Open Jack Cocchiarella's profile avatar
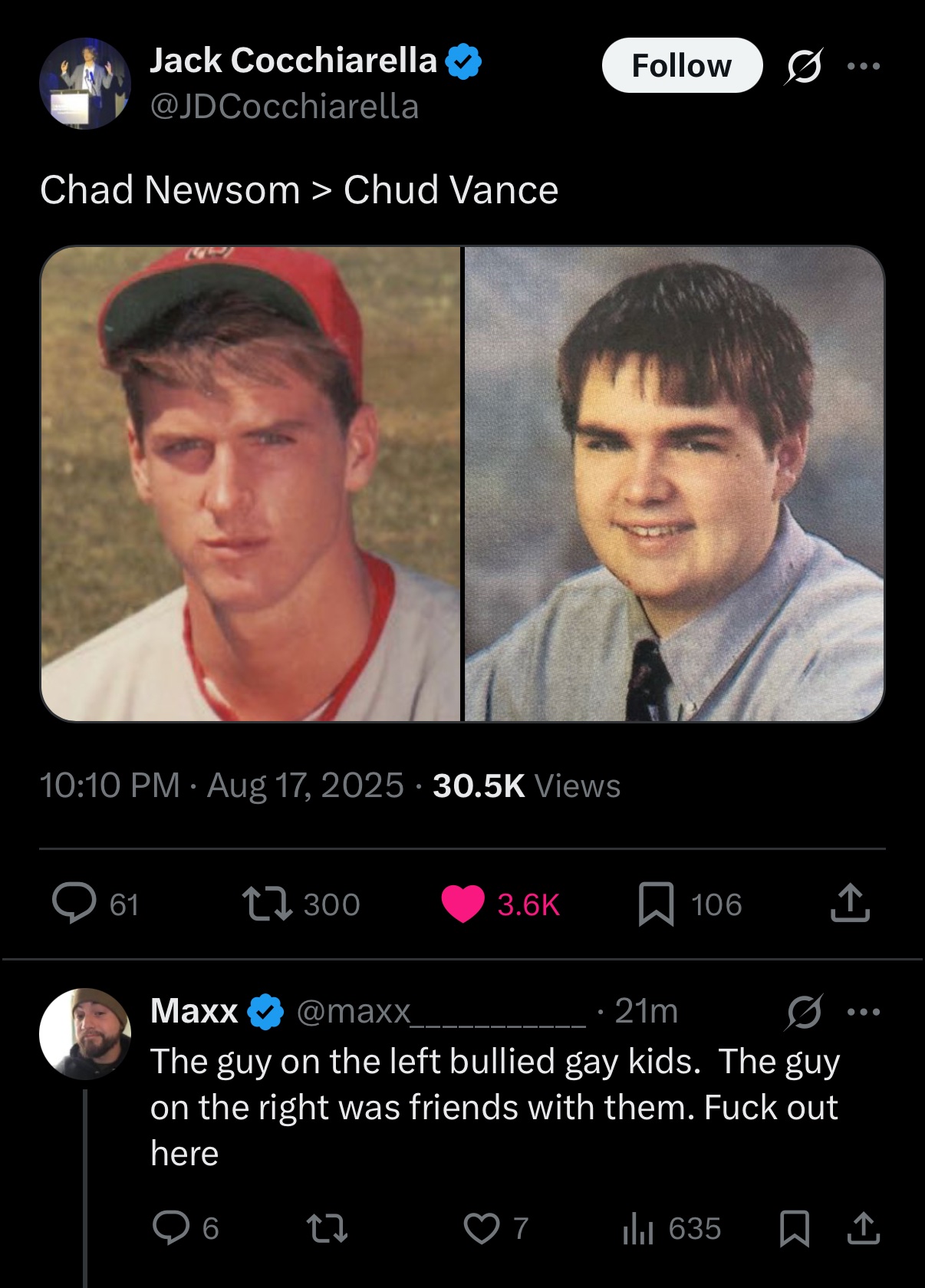The height and width of the screenshot is (1288, 925). tap(85, 84)
